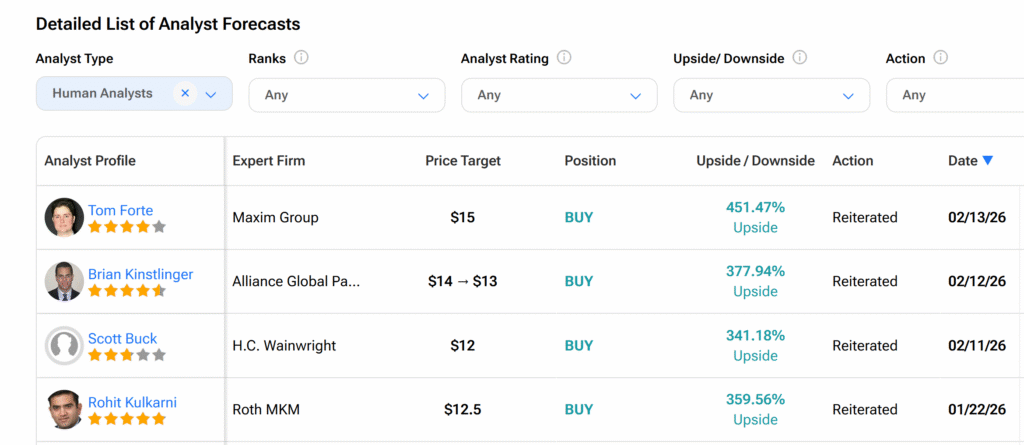The image size is (1024, 445).
Task: Open Tom Forte's analyst profile link
Action: [x=120, y=210]
